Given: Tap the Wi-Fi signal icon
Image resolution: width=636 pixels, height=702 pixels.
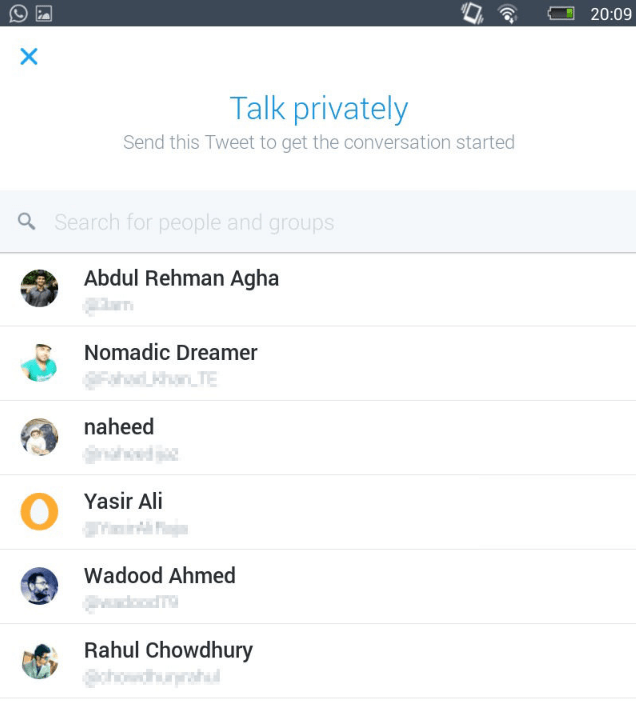Looking at the screenshot, I should pyautogui.click(x=507, y=13).
